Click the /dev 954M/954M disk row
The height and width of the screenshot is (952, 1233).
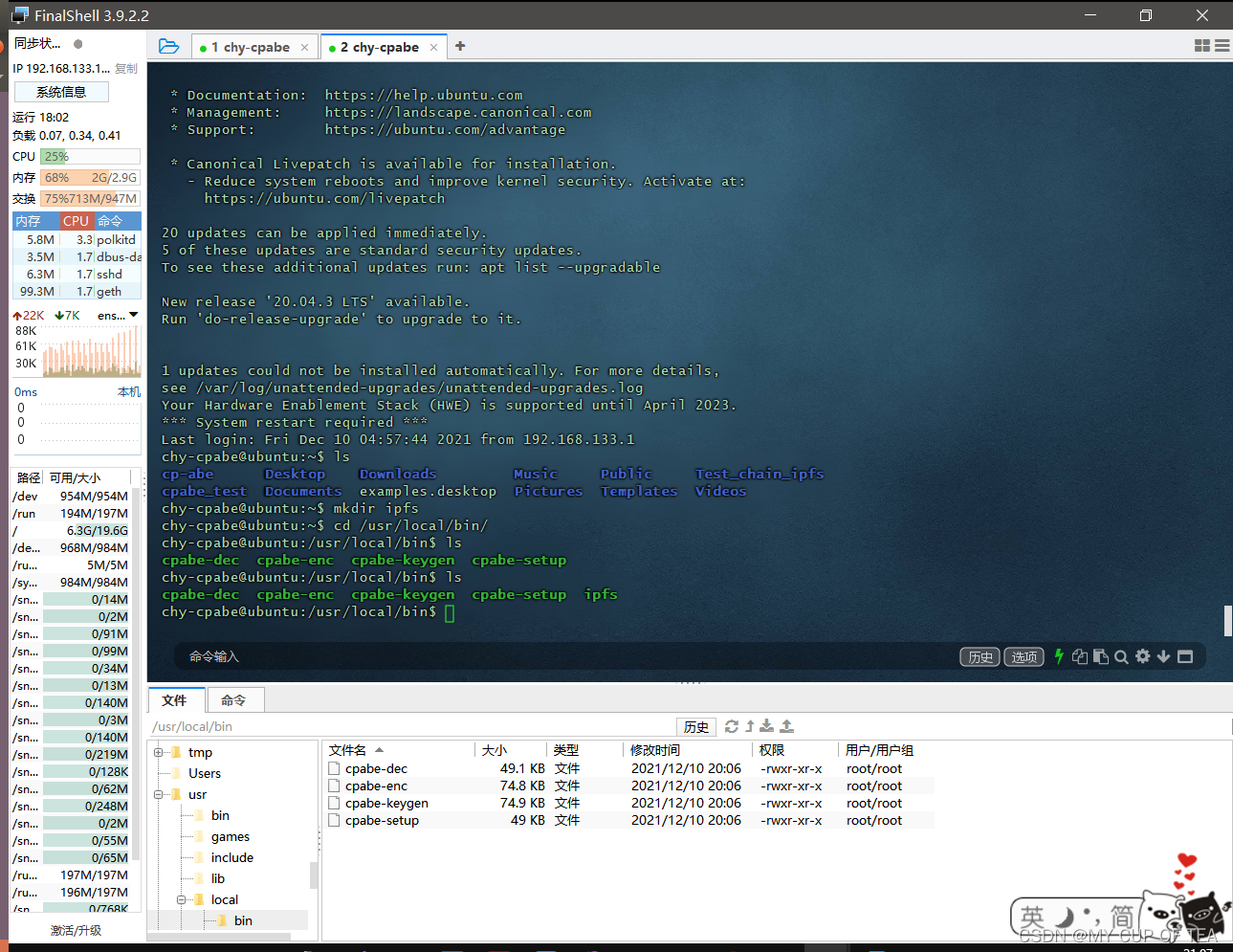(x=71, y=496)
